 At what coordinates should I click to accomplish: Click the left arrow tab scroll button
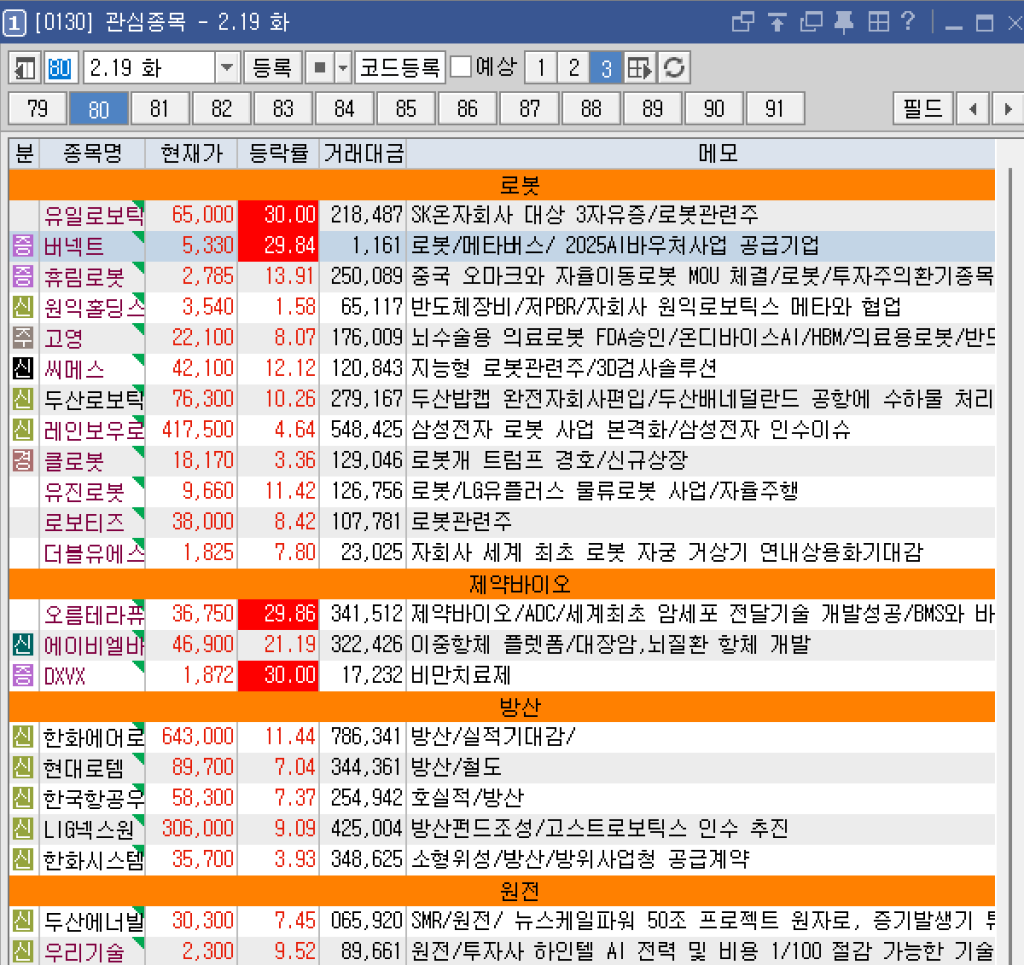(973, 108)
